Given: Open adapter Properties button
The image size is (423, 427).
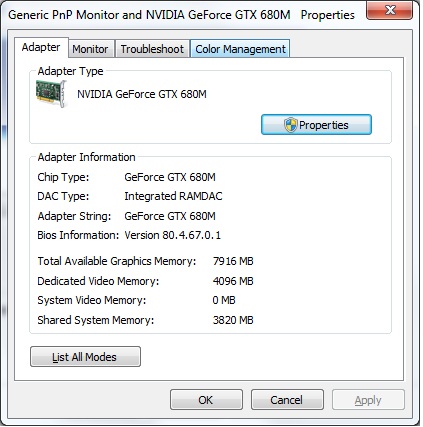Looking at the screenshot, I should point(316,125).
